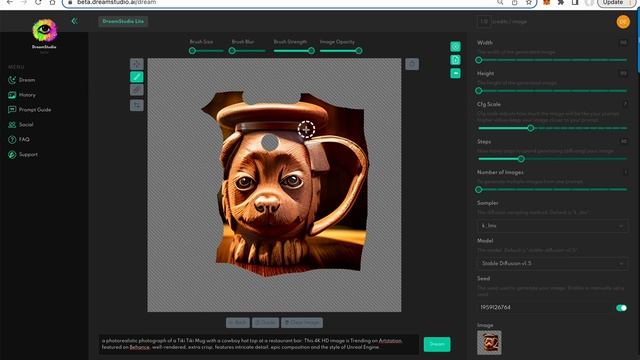Image resolution: width=640 pixels, height=360 pixels.
Task: Click the Prompt Guide icon in sidebar
Action: (x=12, y=109)
